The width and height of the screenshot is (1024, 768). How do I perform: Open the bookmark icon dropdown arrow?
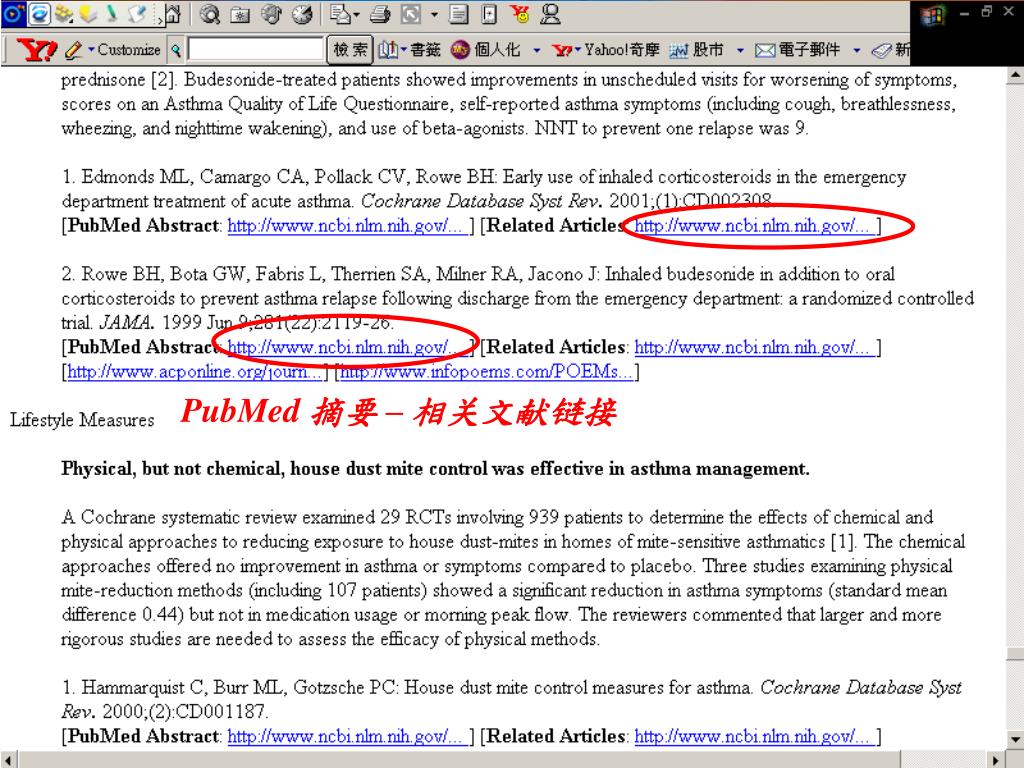click(404, 49)
